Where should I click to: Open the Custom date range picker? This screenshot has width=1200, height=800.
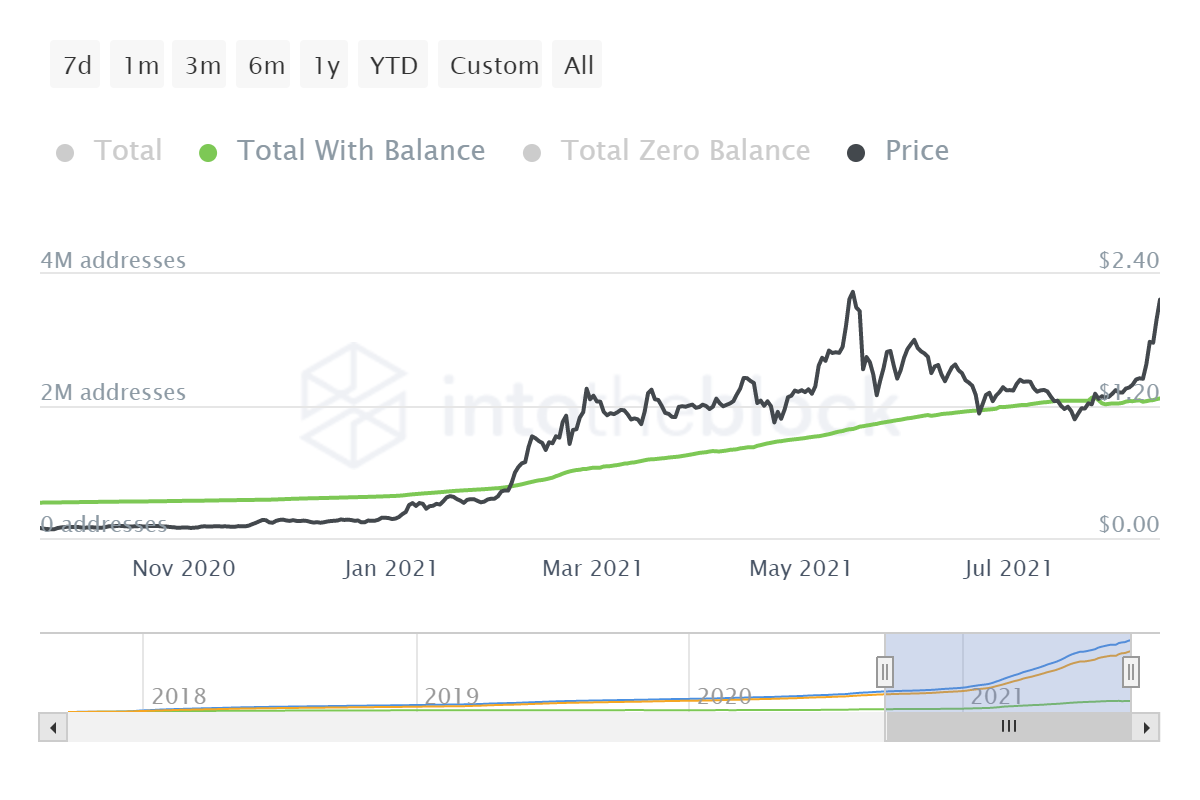[494, 66]
